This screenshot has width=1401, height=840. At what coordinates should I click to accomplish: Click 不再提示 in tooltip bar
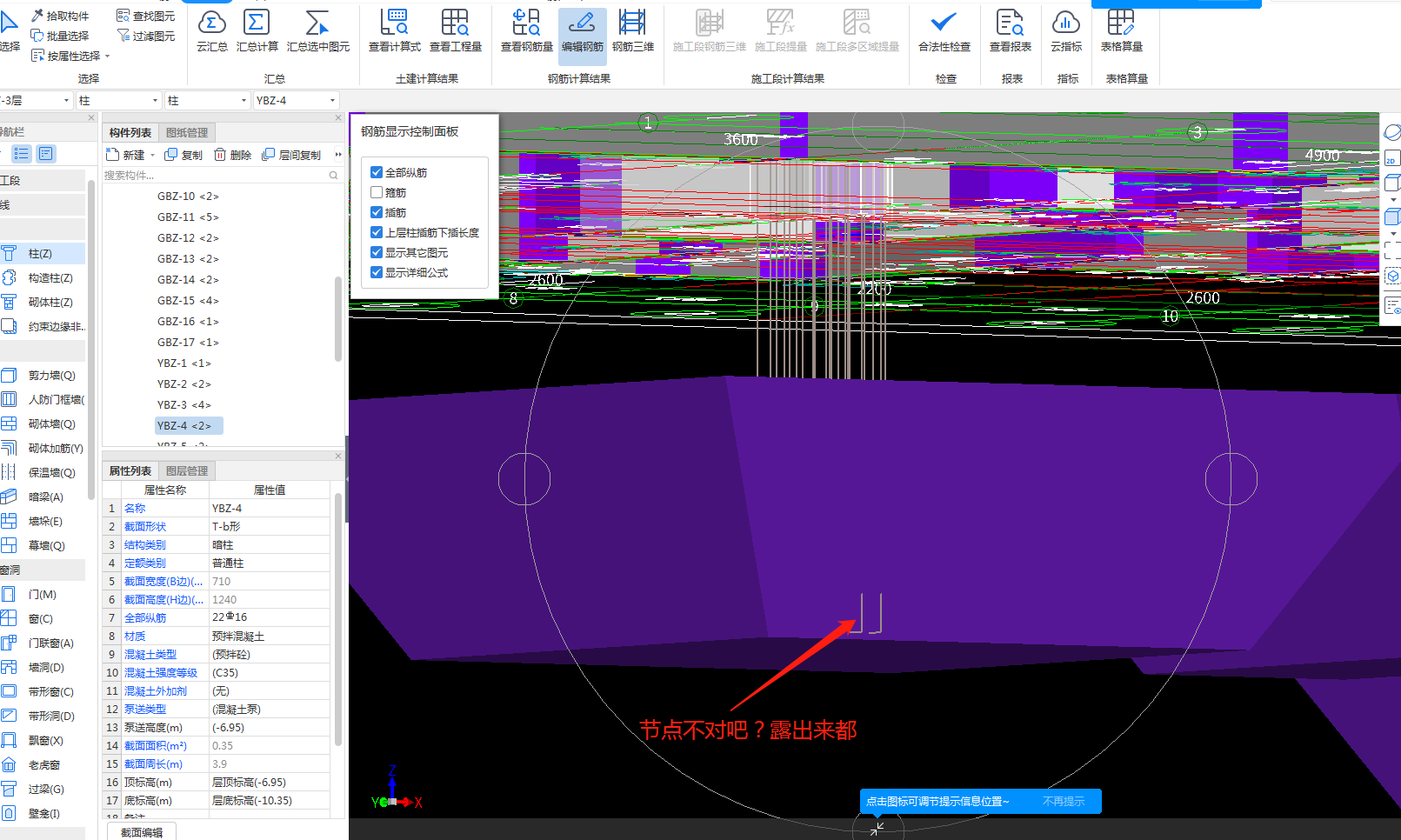(1064, 802)
